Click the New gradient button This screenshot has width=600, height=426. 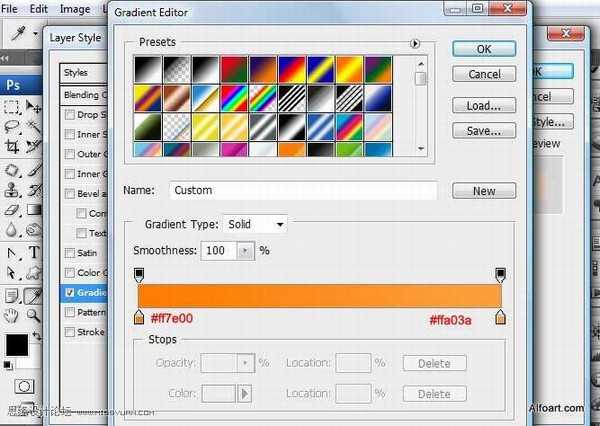coord(484,191)
